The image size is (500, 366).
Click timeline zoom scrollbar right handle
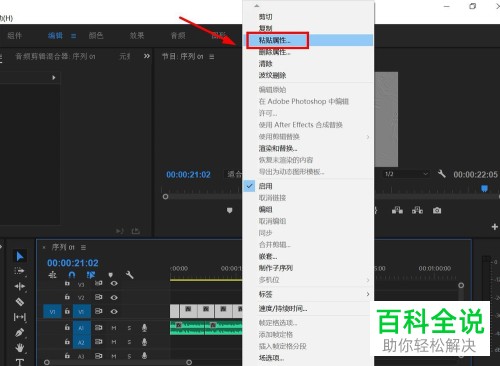(x=189, y=362)
